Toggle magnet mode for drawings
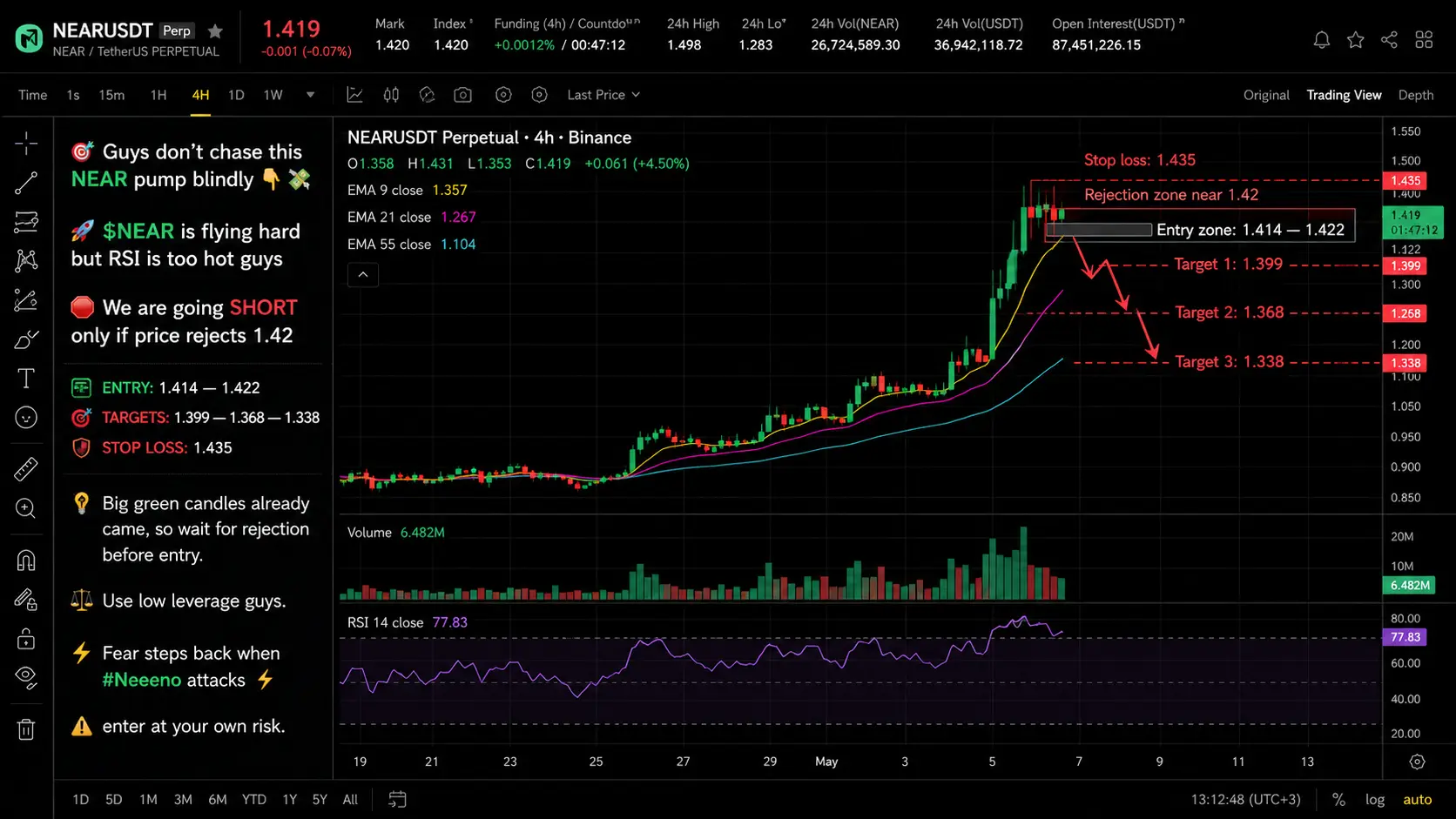1456x819 pixels. (x=26, y=561)
